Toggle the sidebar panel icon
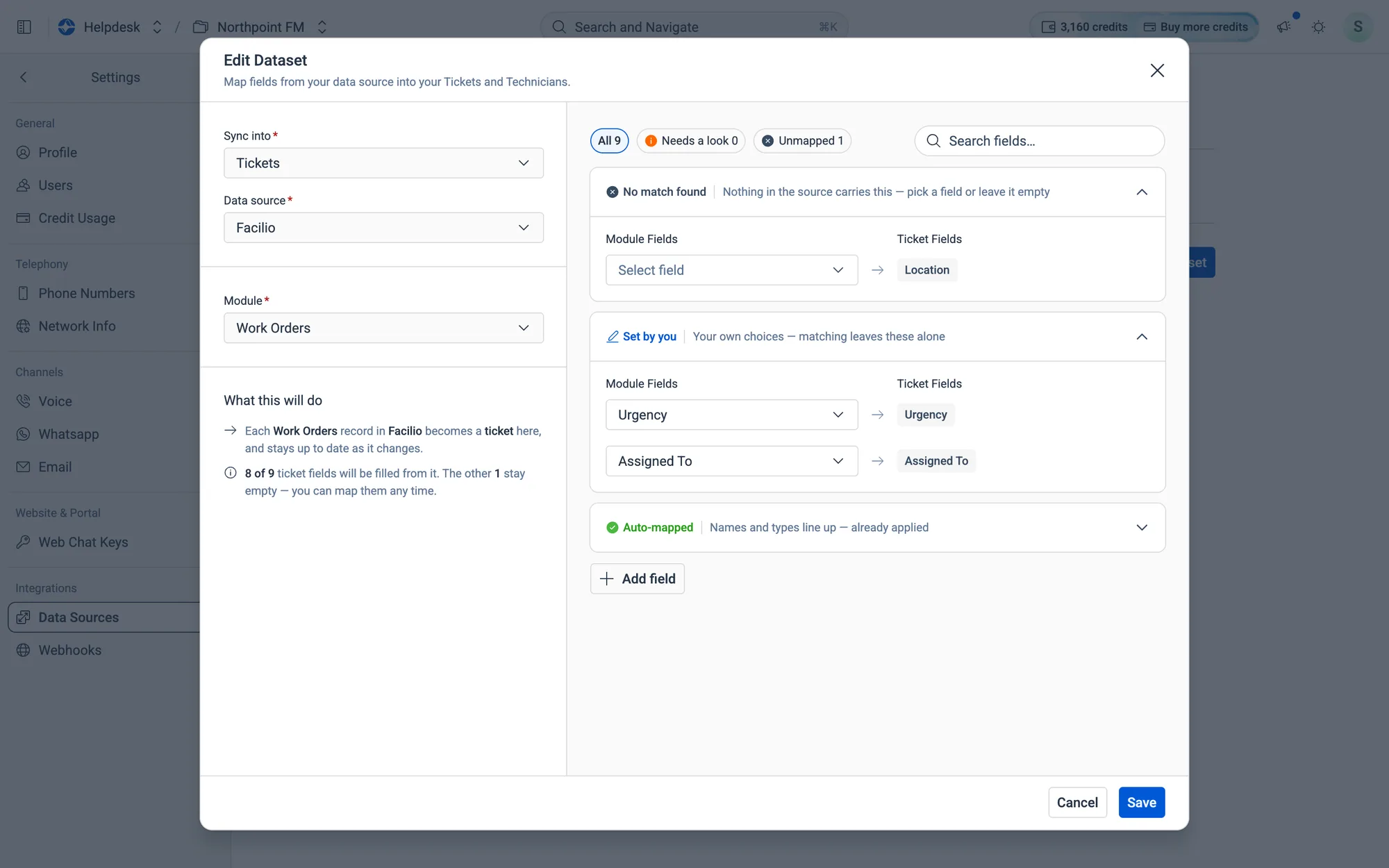The width and height of the screenshot is (1389, 868). tap(24, 27)
